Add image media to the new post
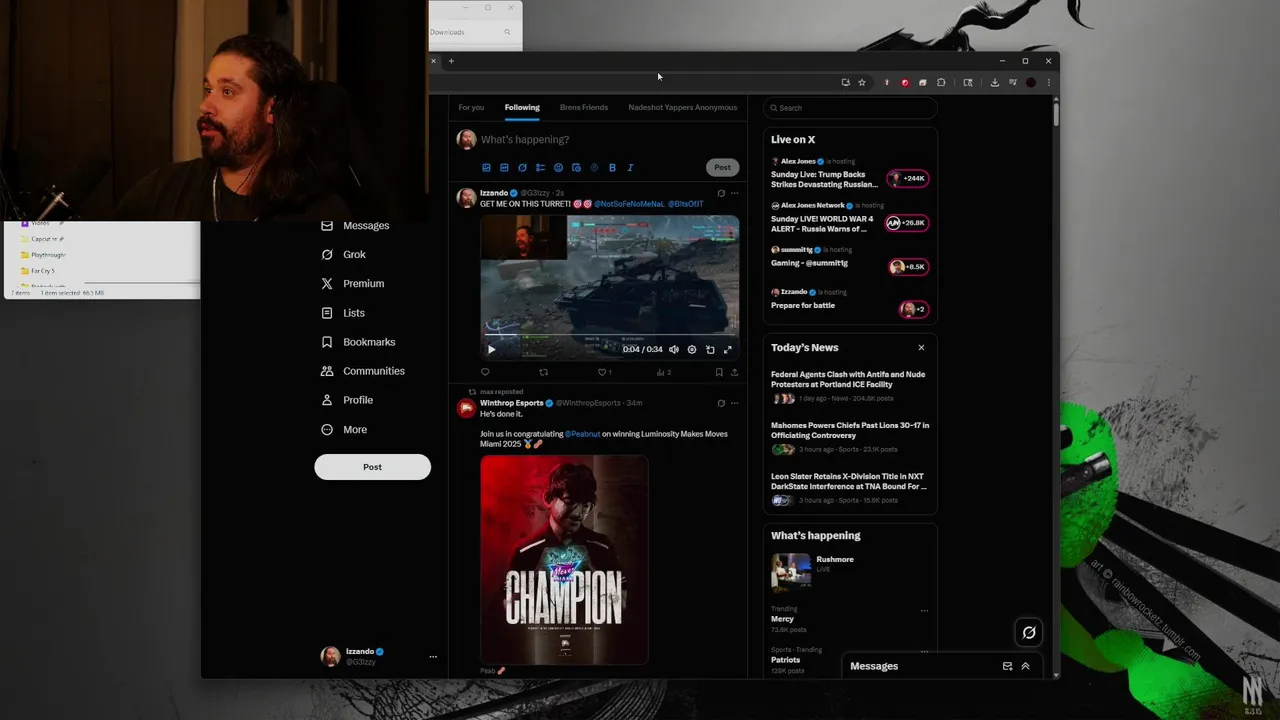This screenshot has width=1280, height=720. point(486,168)
